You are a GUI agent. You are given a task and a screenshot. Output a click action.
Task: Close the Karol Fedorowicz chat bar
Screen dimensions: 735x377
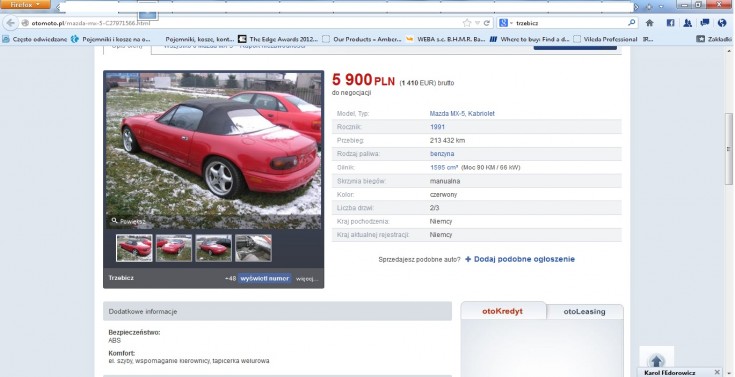pos(717,372)
